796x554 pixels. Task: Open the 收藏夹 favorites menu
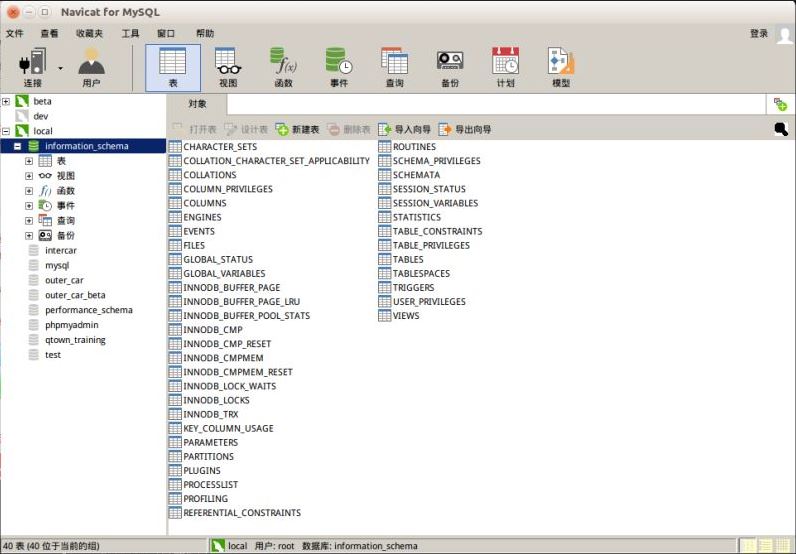pos(89,34)
